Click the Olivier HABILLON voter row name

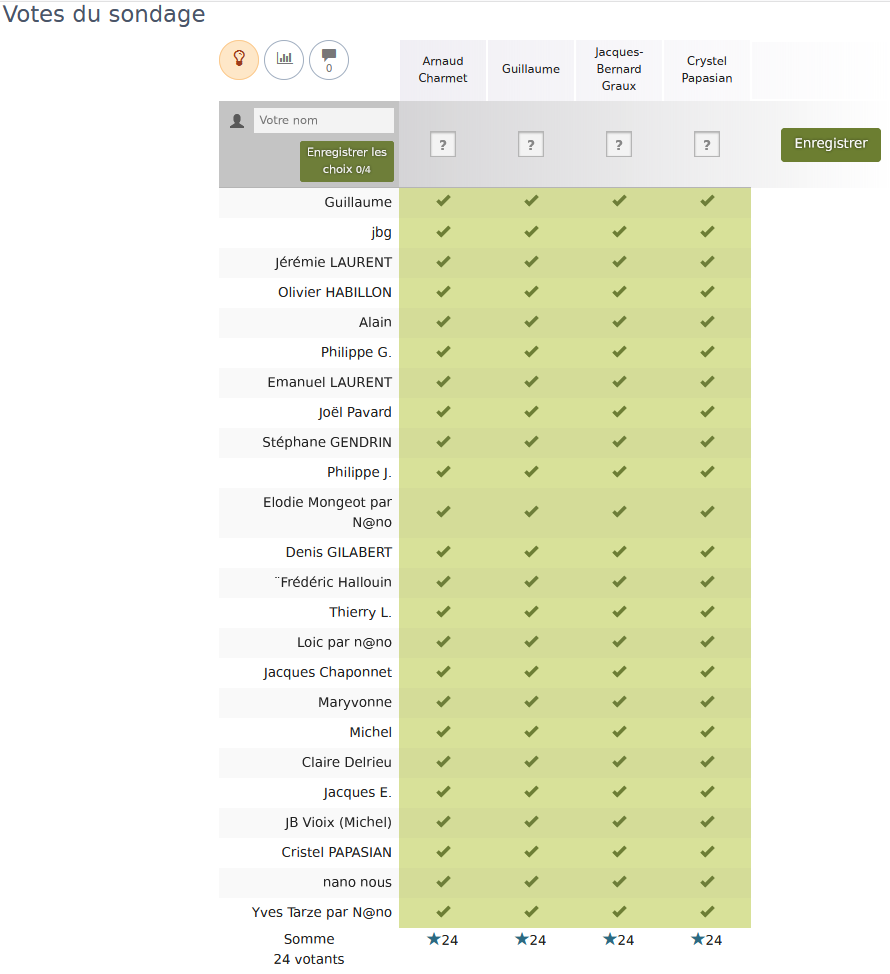pyautogui.click(x=335, y=292)
